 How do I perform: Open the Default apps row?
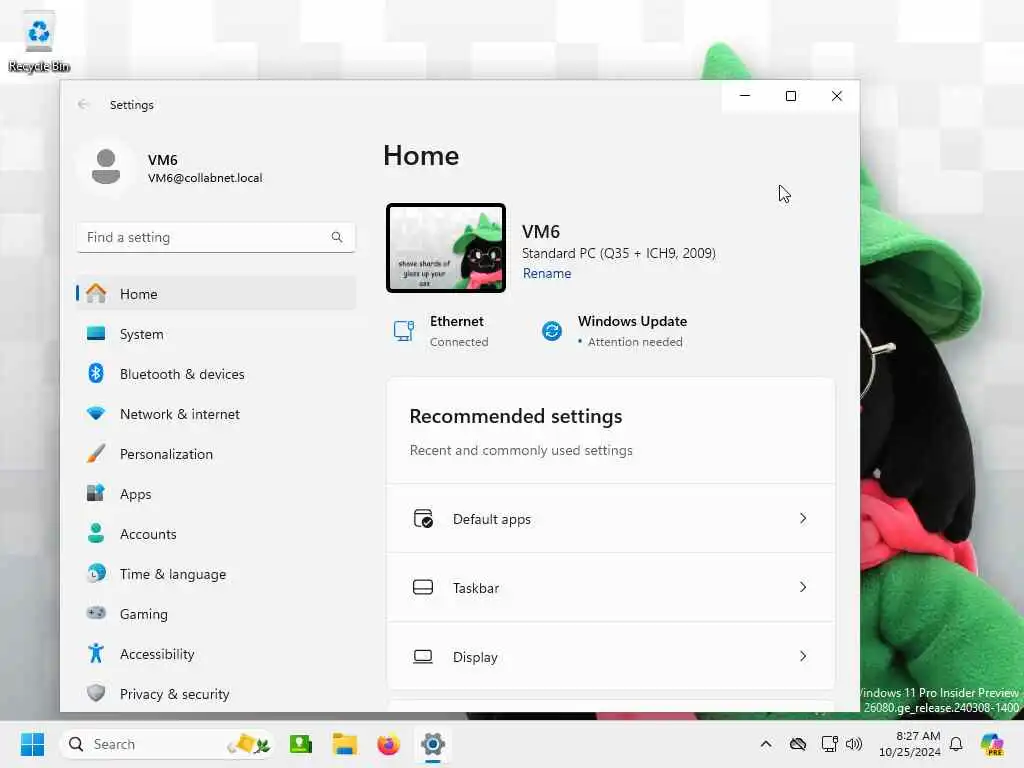[611, 519]
